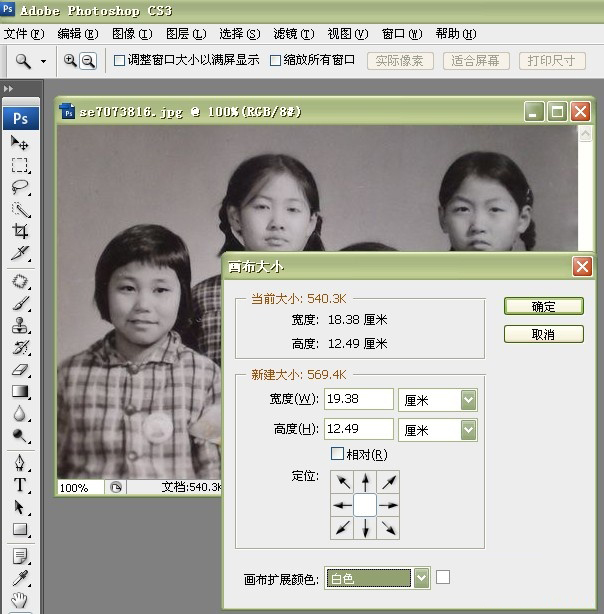The image size is (604, 614).
Task: Click the canvas extension color swatch
Action: click(443, 577)
